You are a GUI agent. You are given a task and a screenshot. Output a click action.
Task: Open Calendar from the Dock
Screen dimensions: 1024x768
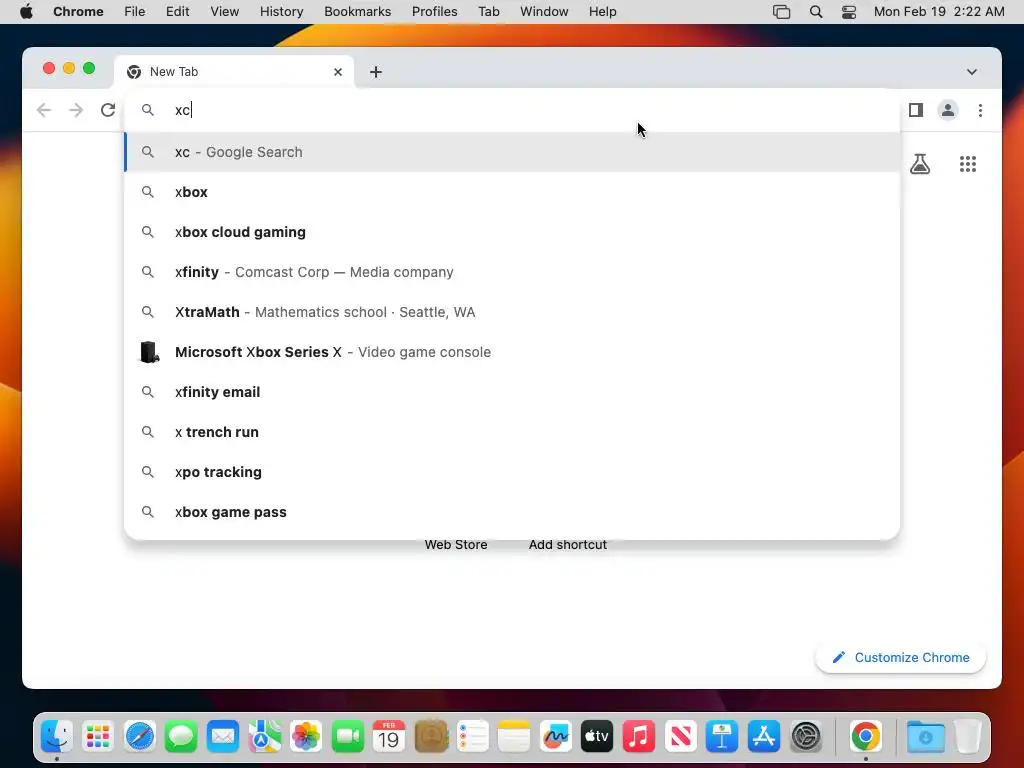click(389, 737)
